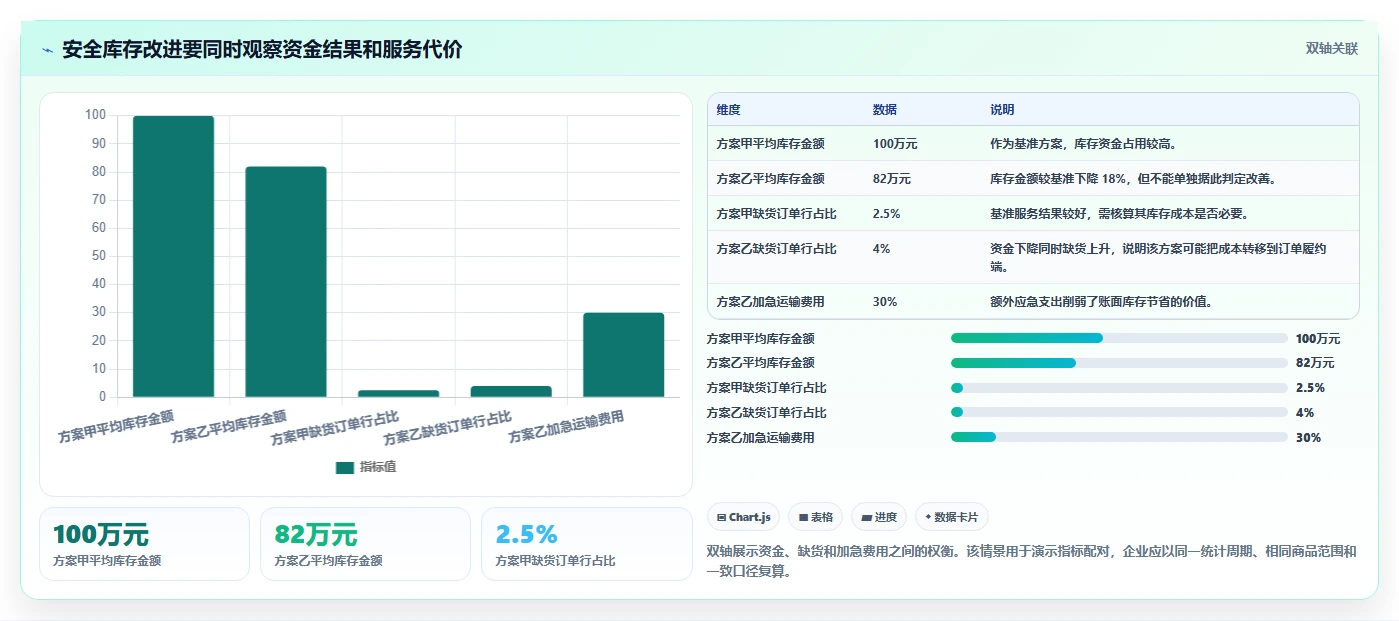Select the 方案乙加急运输费用 bar in chart

coord(624,355)
